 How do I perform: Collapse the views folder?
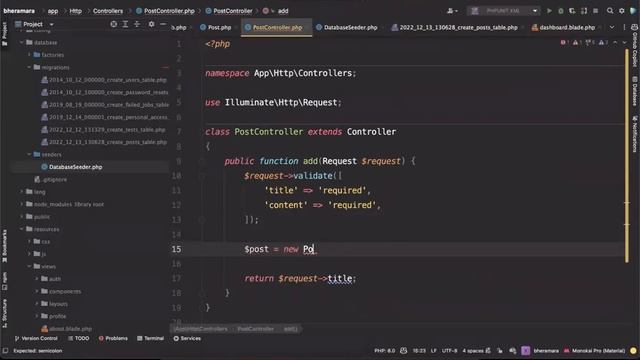pyautogui.click(x=29, y=266)
